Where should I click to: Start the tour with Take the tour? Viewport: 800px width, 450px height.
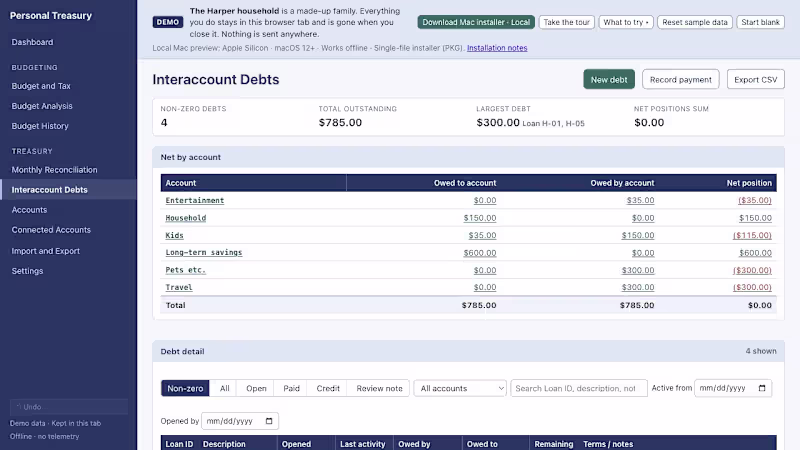click(x=566, y=22)
